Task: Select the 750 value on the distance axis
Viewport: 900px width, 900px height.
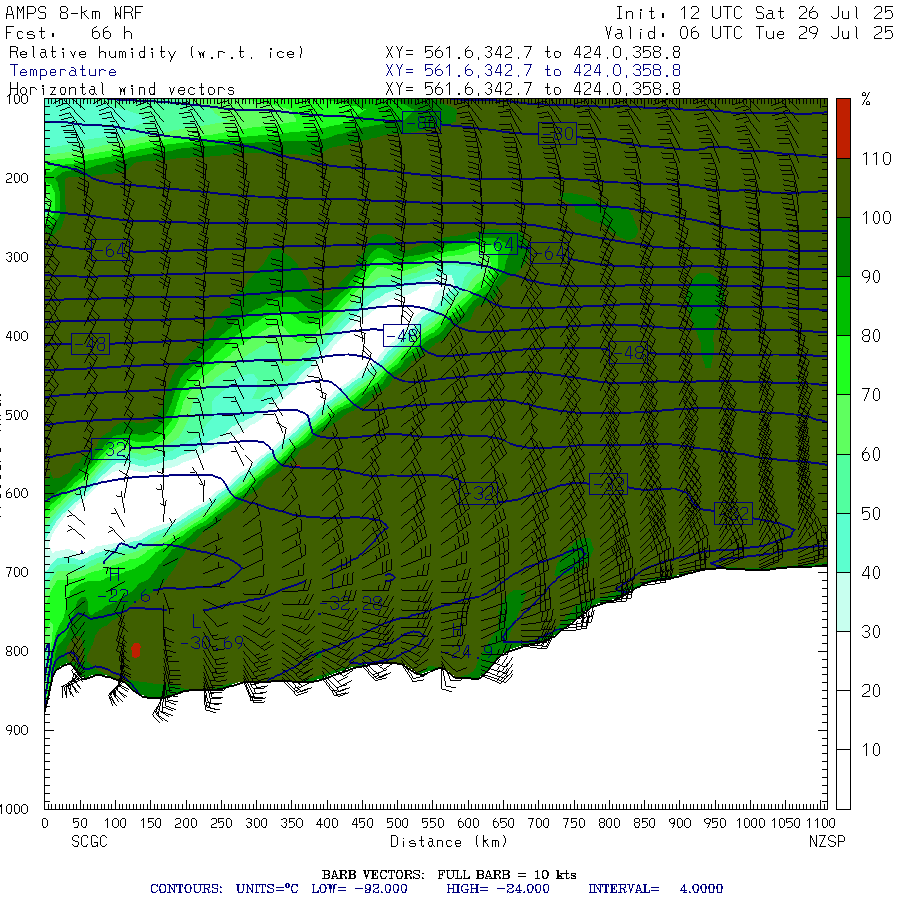Action: click(x=573, y=823)
